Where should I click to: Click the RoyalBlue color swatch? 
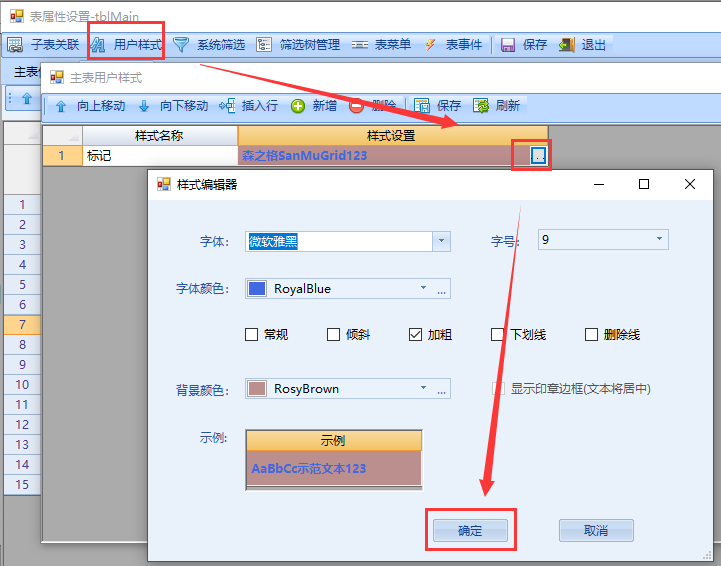(x=257, y=288)
